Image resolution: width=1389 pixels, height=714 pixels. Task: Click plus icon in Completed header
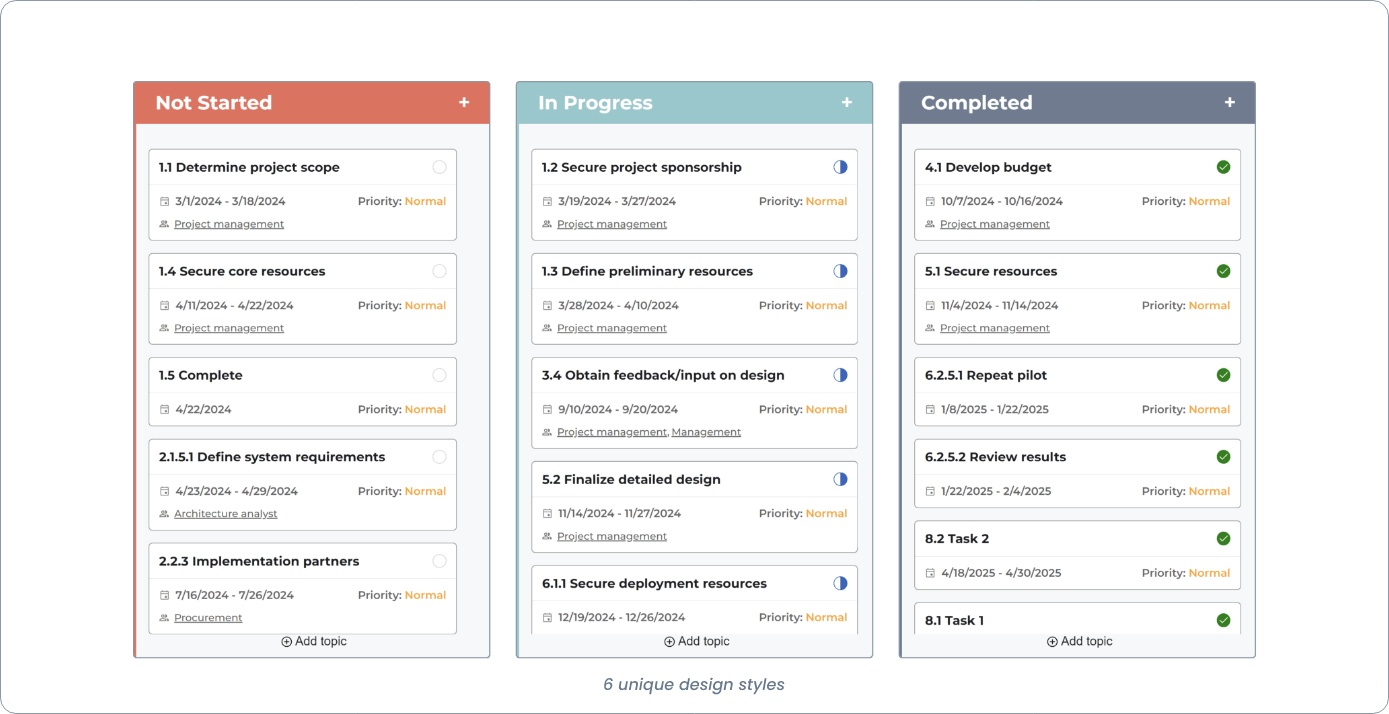[x=1230, y=103]
